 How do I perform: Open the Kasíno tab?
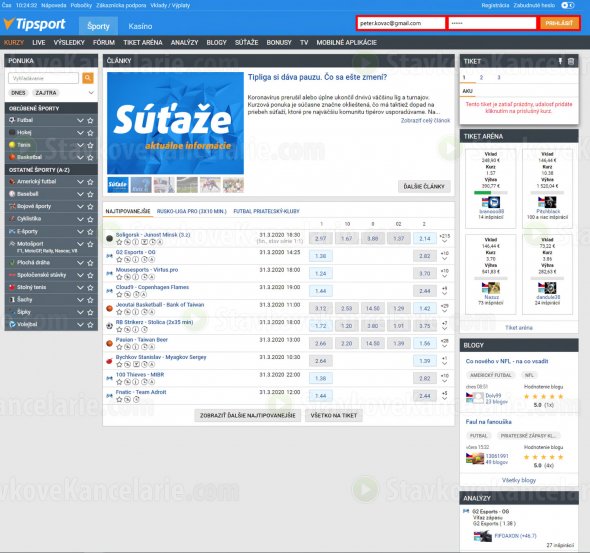point(140,26)
